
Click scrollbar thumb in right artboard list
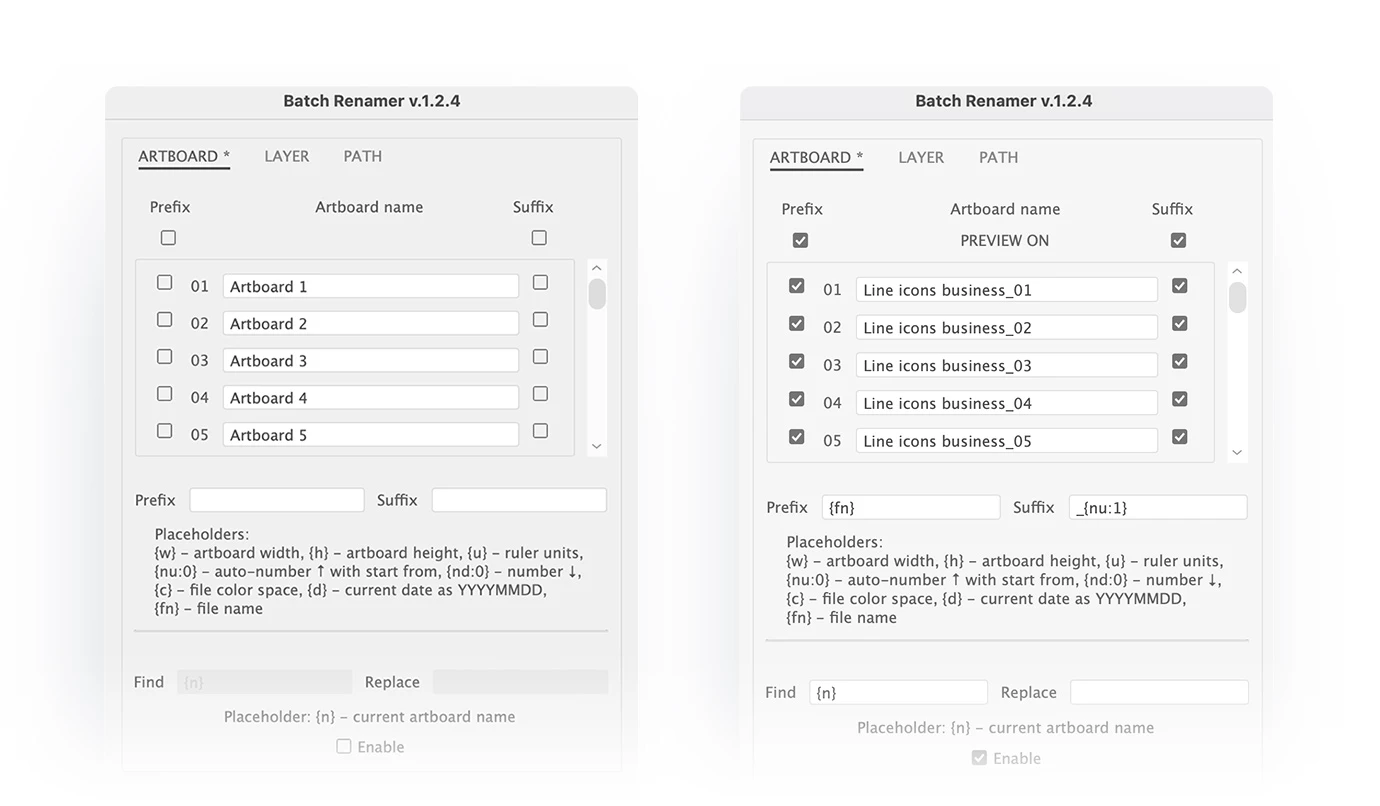[x=1237, y=298]
